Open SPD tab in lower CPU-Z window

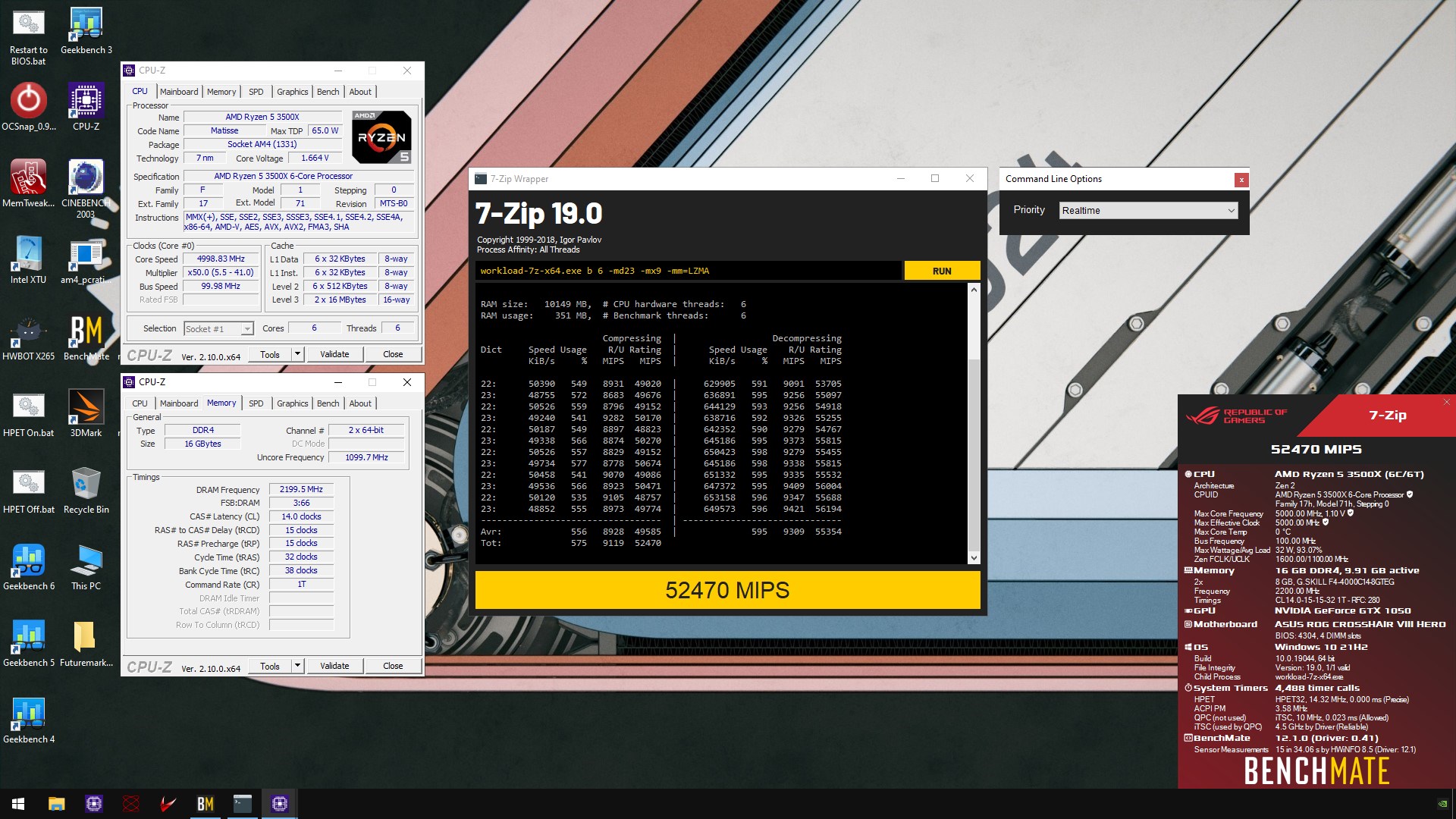pos(256,403)
